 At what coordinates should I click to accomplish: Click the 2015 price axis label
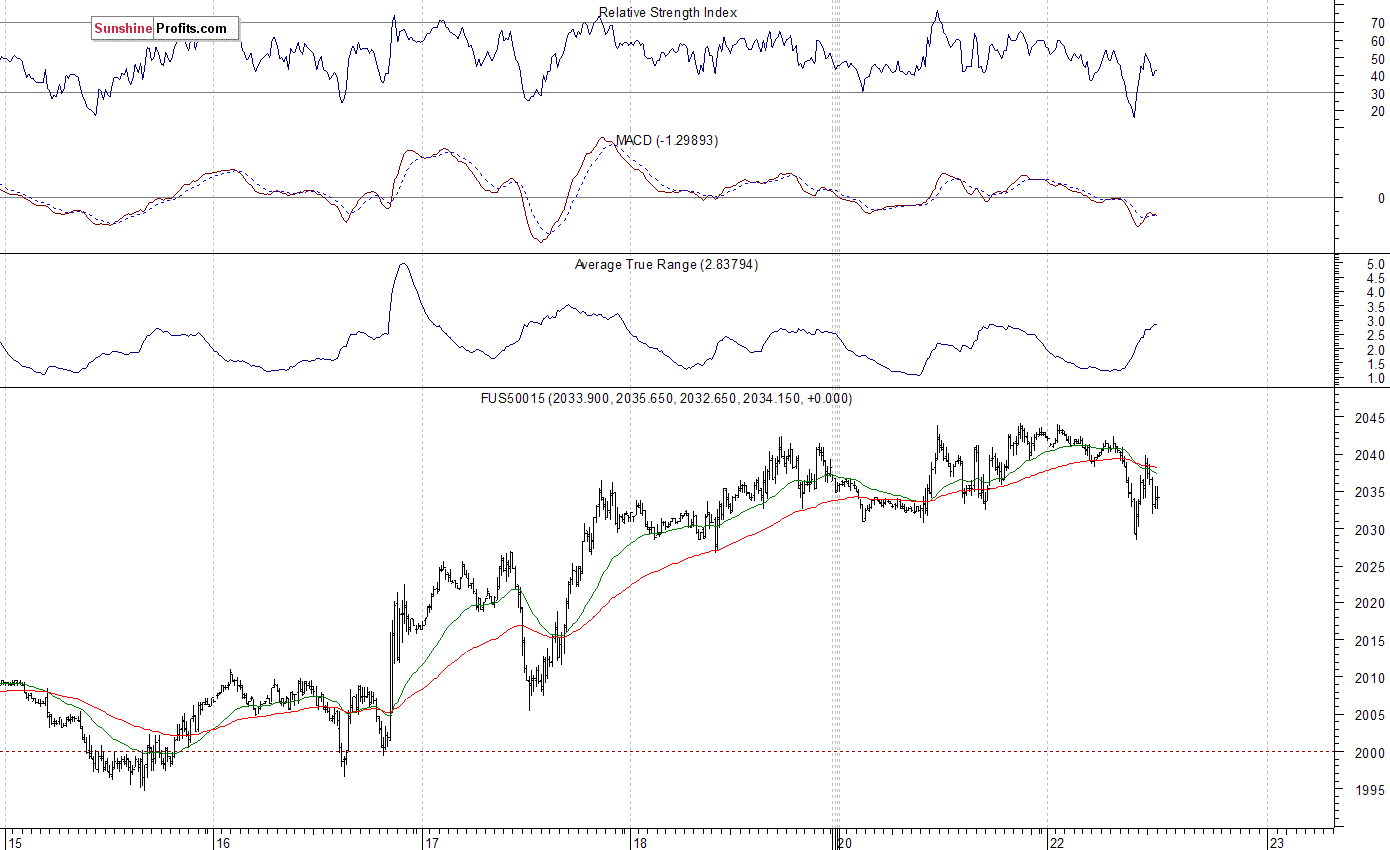[1371, 641]
